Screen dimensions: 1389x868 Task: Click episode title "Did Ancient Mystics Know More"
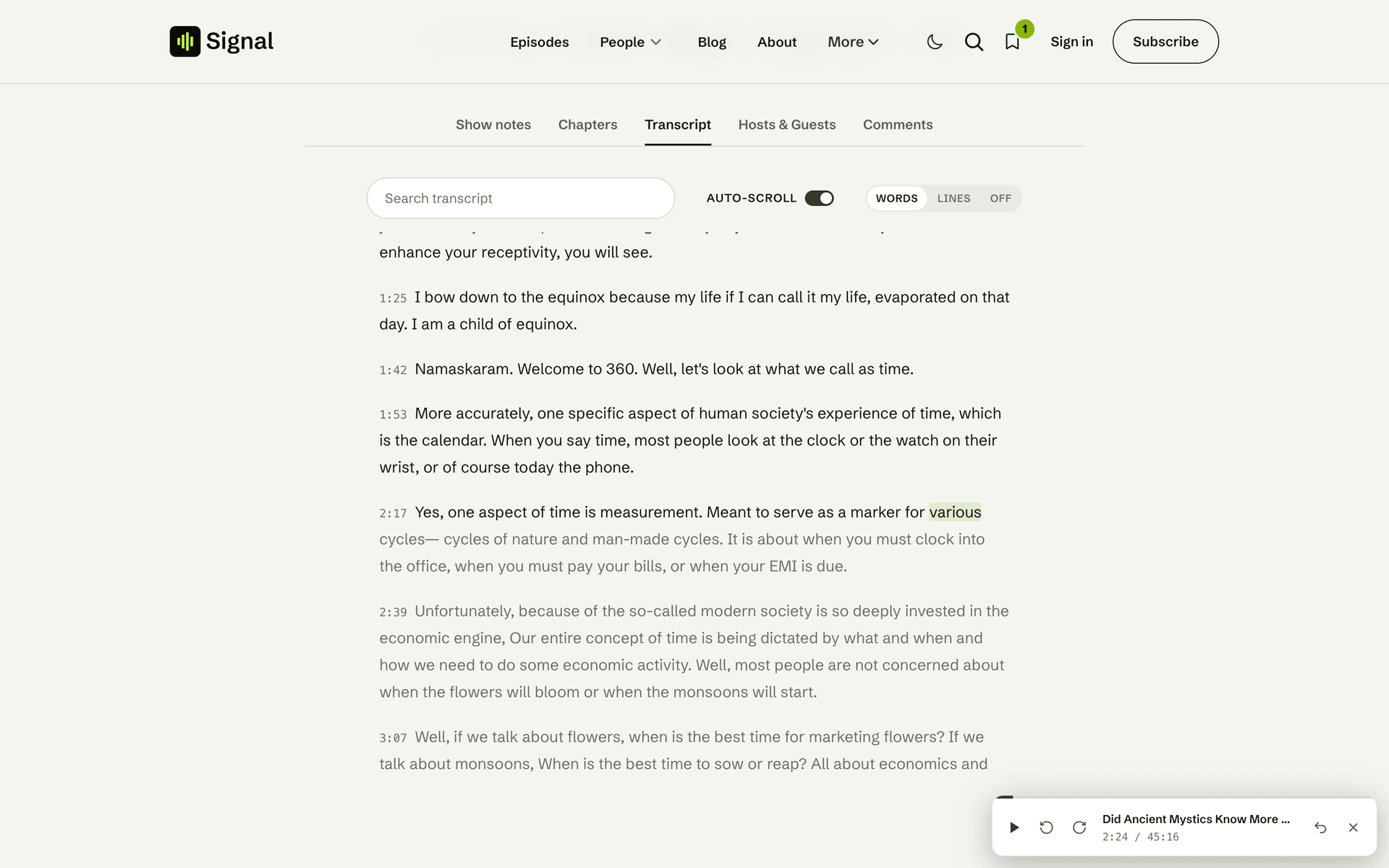tap(1196, 819)
